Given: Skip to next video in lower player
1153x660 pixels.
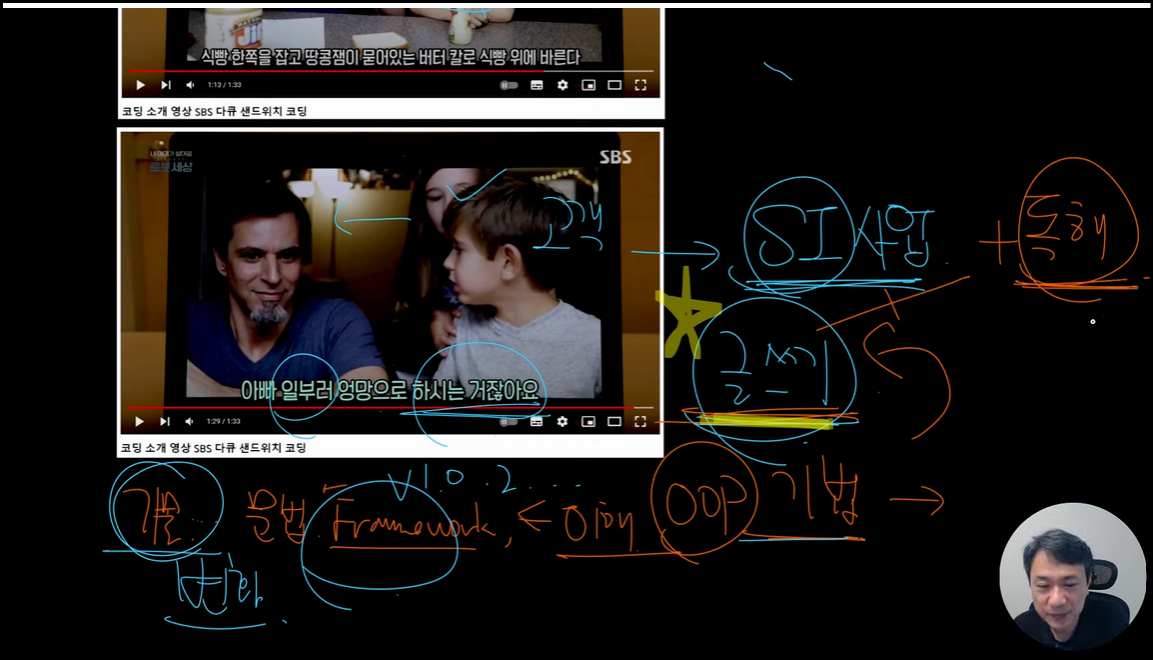Looking at the screenshot, I should click(x=165, y=421).
